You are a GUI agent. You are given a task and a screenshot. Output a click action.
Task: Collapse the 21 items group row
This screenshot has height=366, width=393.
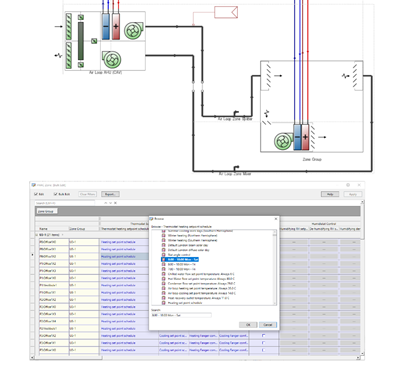[x=37, y=235]
